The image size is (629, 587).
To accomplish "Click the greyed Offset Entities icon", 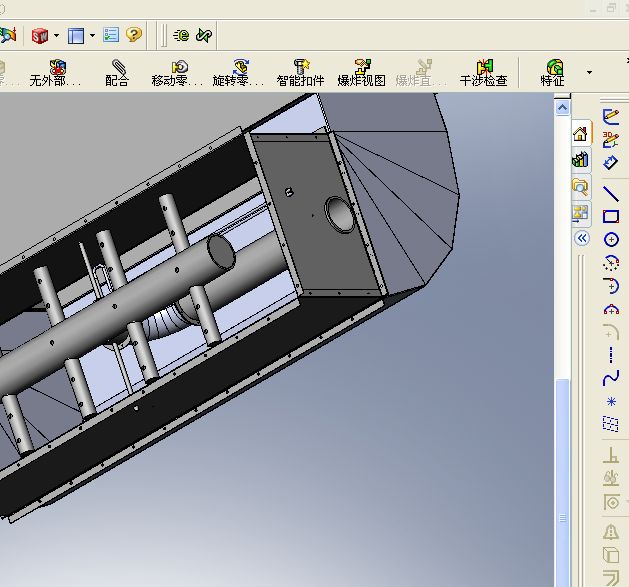I will click(x=611, y=579).
